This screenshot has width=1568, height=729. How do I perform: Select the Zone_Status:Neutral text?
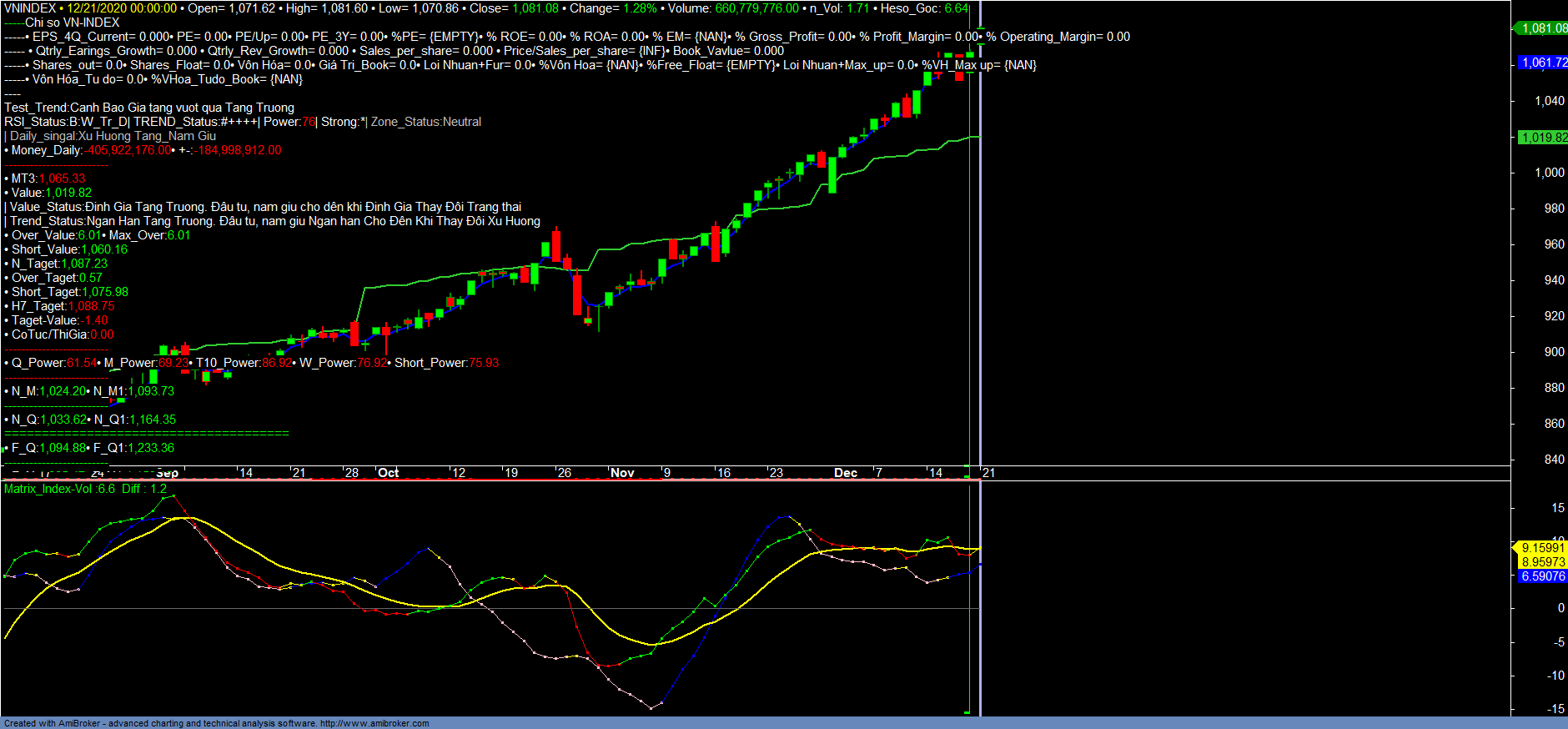click(x=425, y=122)
